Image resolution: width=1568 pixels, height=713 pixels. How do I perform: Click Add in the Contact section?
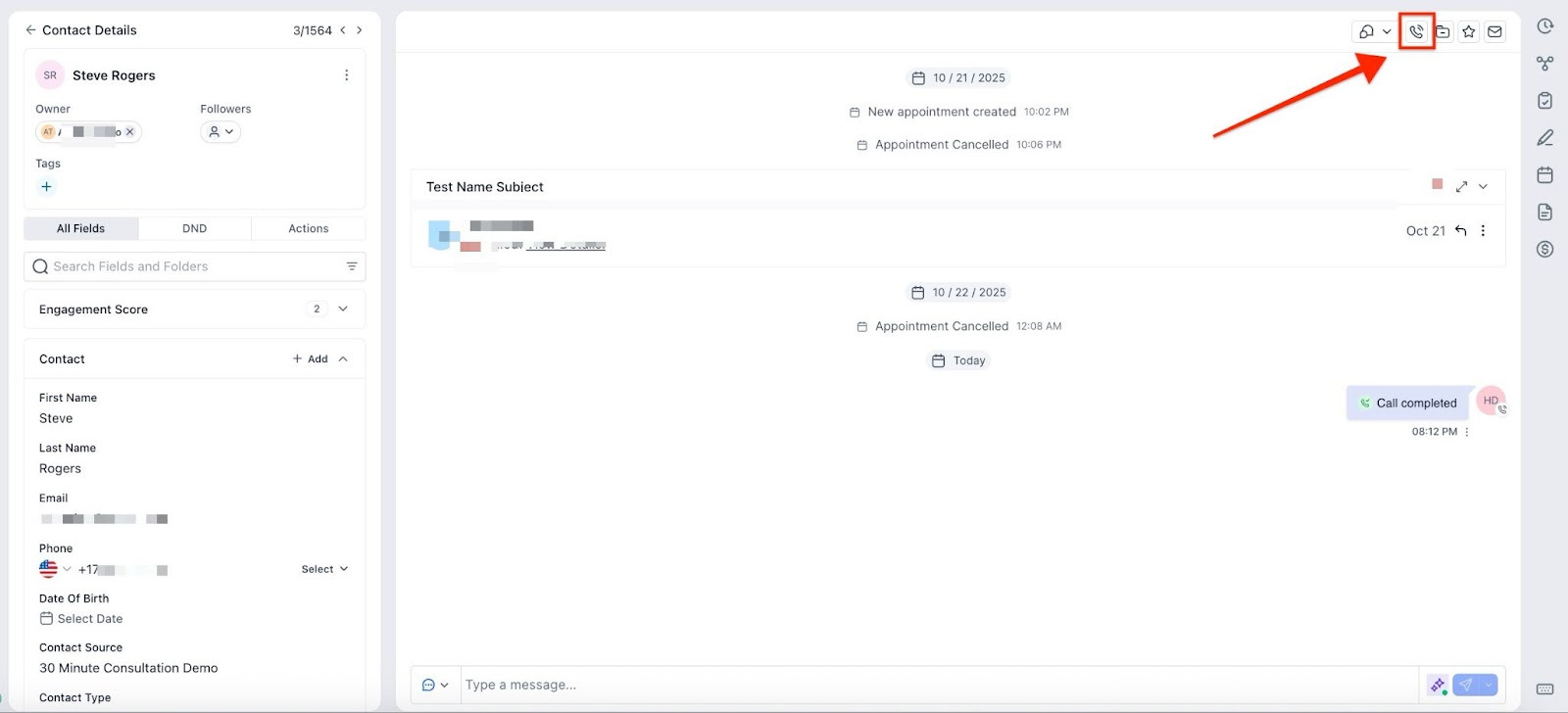click(x=310, y=359)
